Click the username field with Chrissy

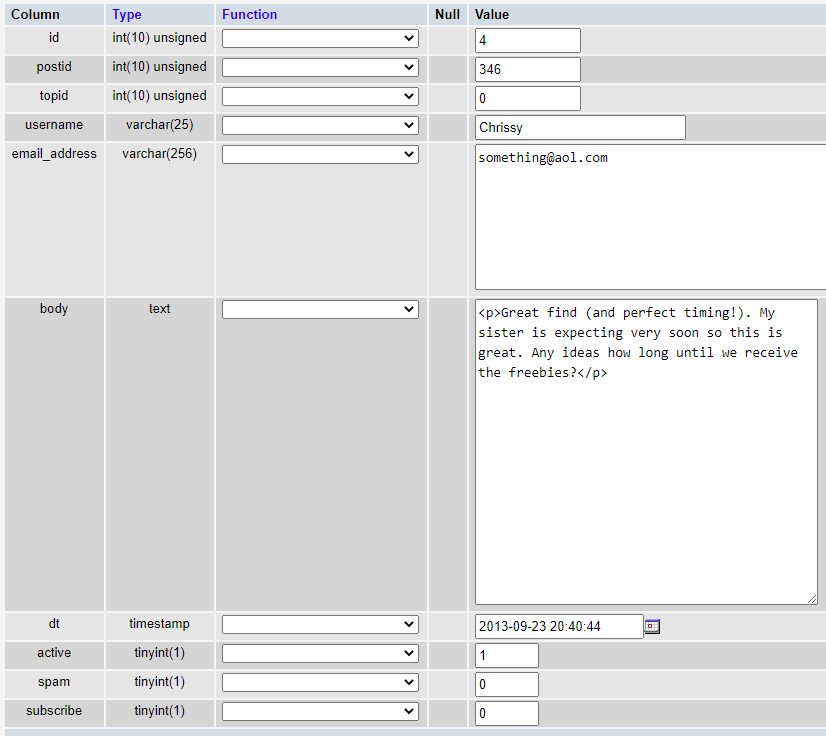(580, 127)
